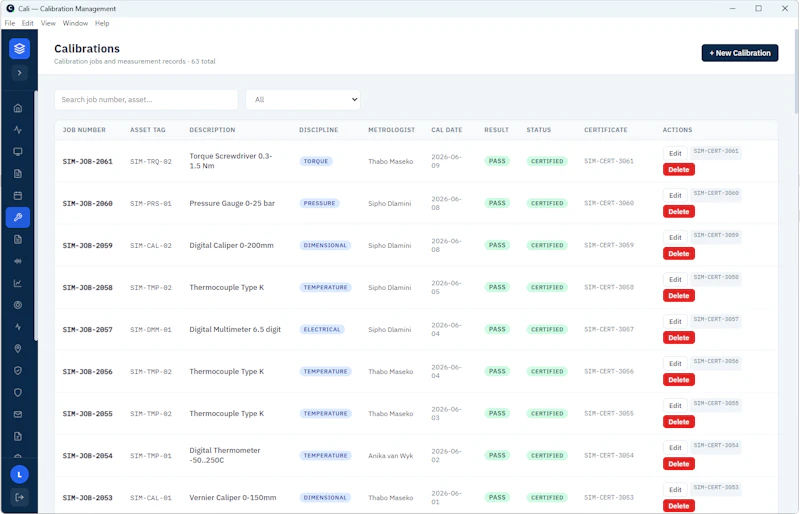Click the Pressure Gauge 0-25 bar description
Image resolution: width=800 pixels, height=514 pixels.
[232, 203]
